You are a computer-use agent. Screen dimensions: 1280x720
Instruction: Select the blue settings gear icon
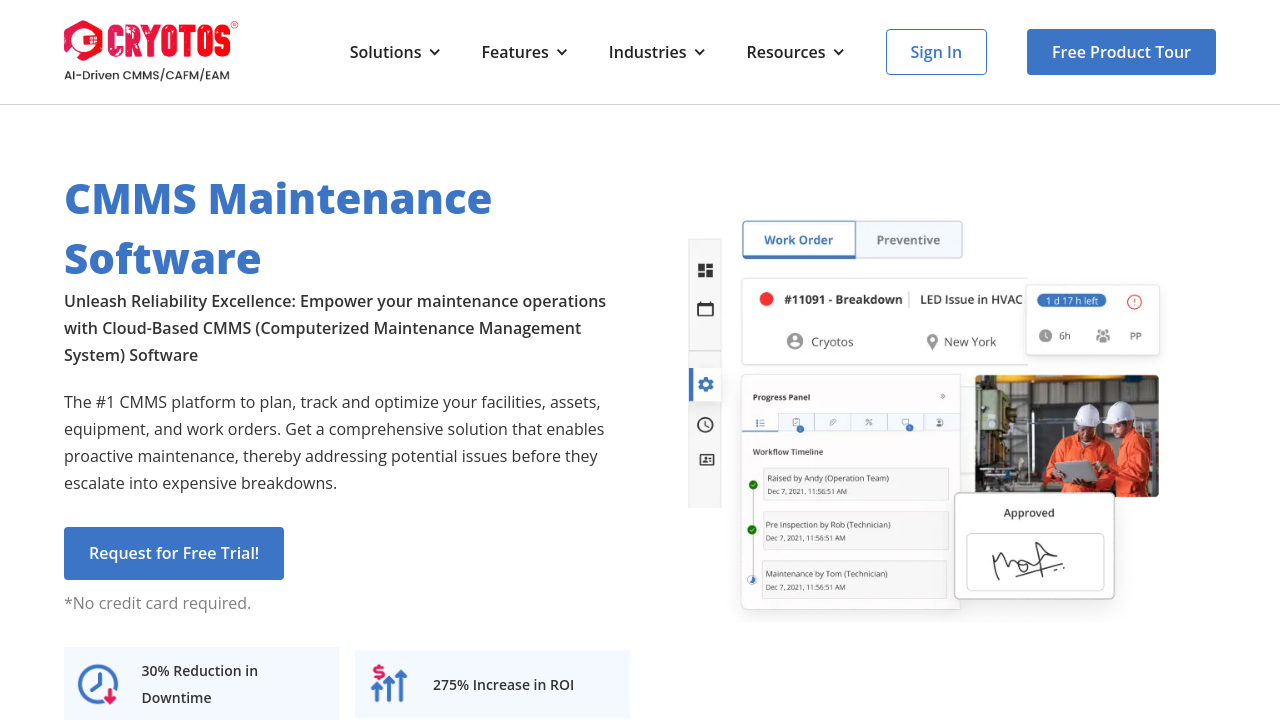[706, 384]
